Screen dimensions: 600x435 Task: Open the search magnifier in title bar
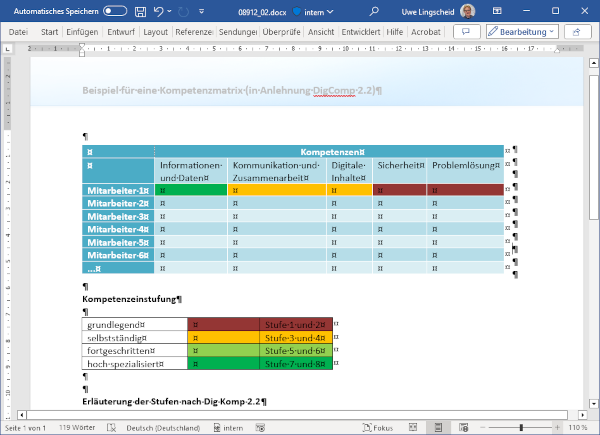click(373, 11)
